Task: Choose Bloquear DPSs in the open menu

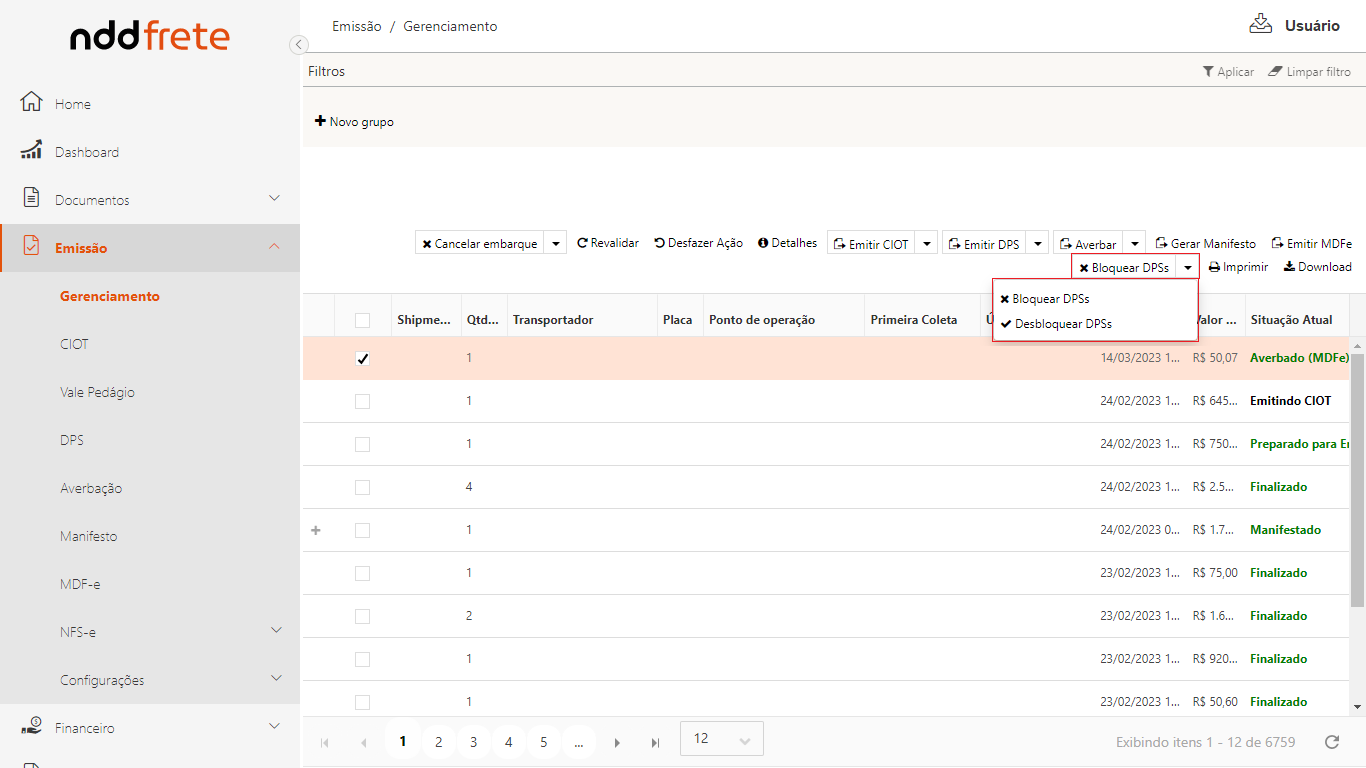Action: pyautogui.click(x=1050, y=299)
